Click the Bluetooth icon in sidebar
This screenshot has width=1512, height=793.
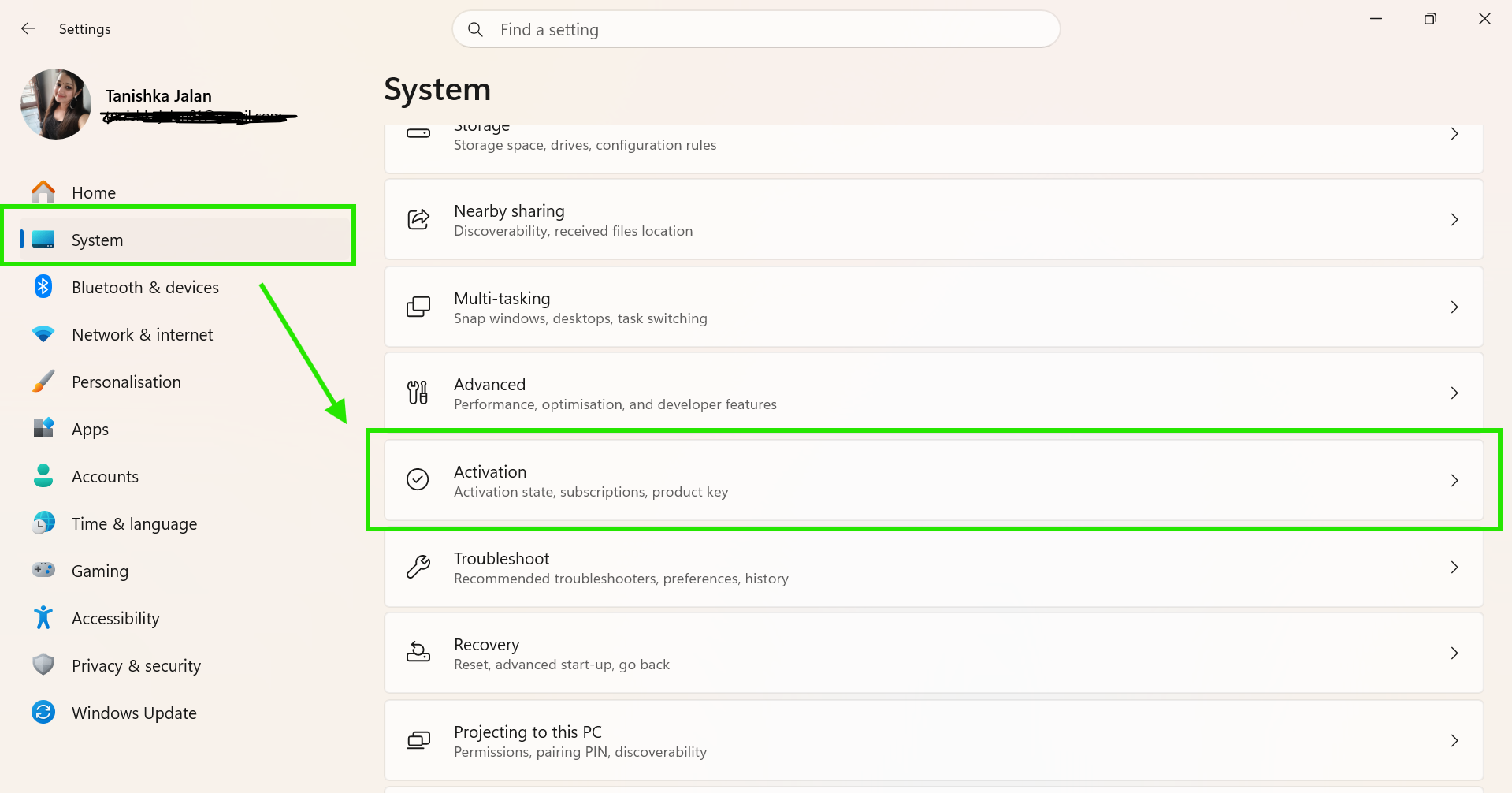(43, 286)
